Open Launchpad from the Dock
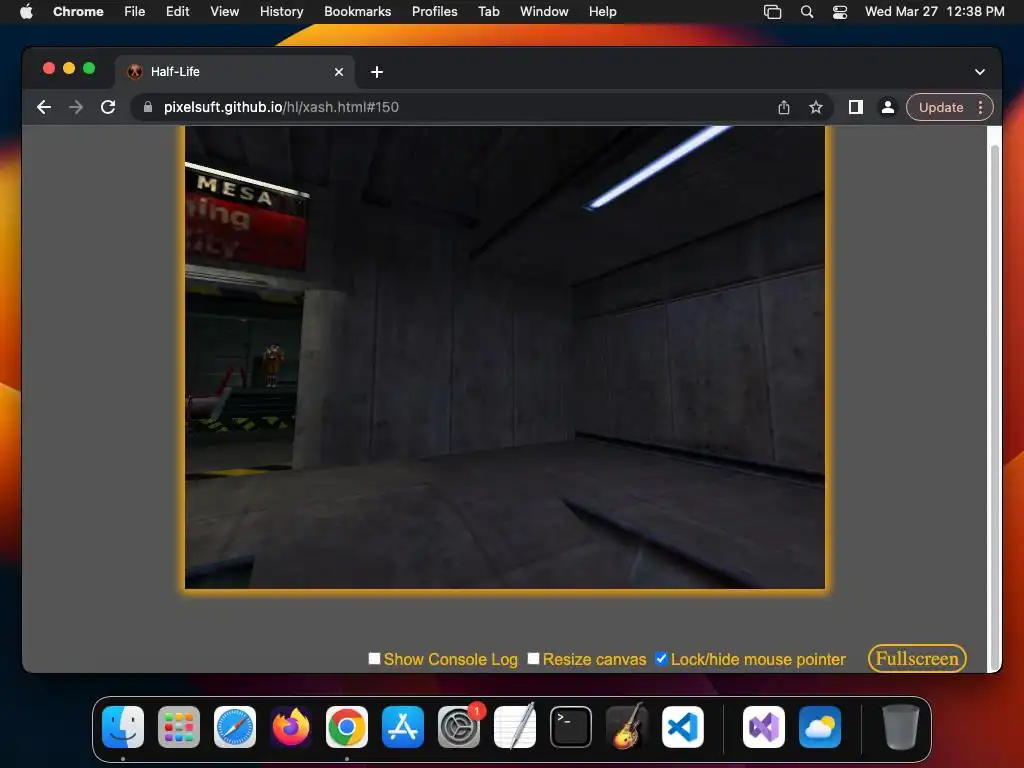The width and height of the screenshot is (1024, 768). click(179, 727)
